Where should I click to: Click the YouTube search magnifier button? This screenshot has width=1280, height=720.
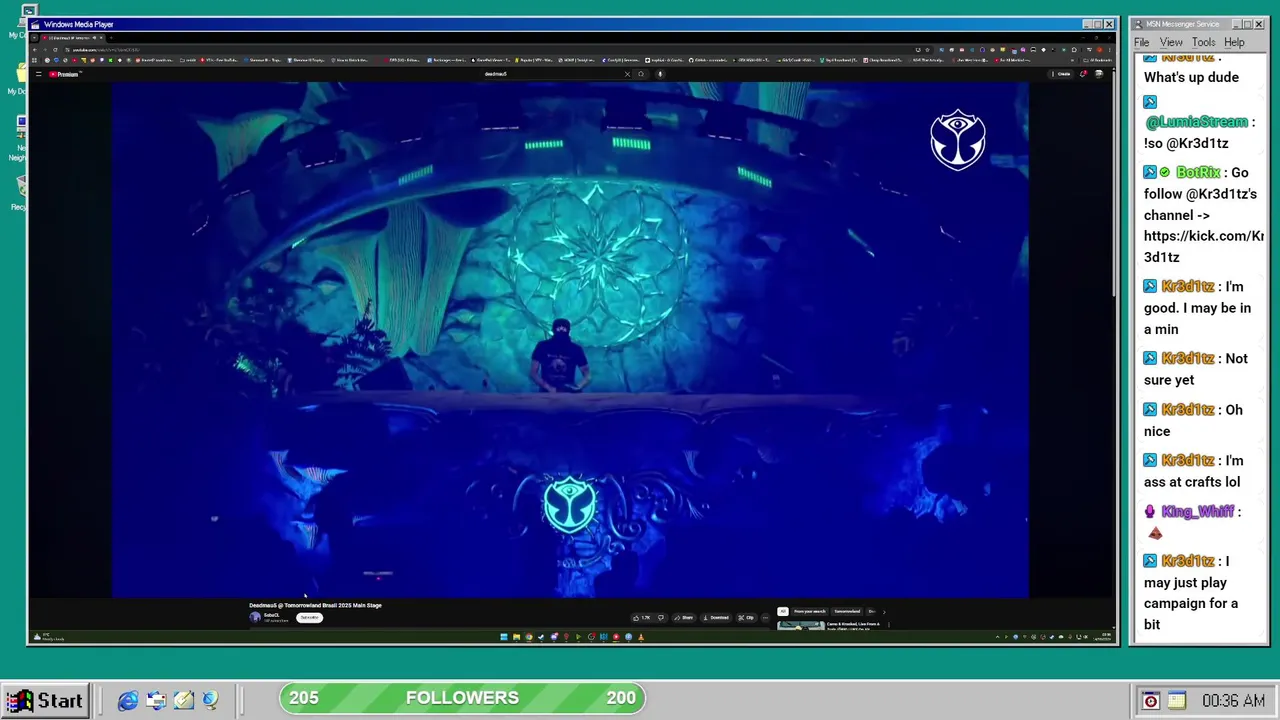coord(641,74)
